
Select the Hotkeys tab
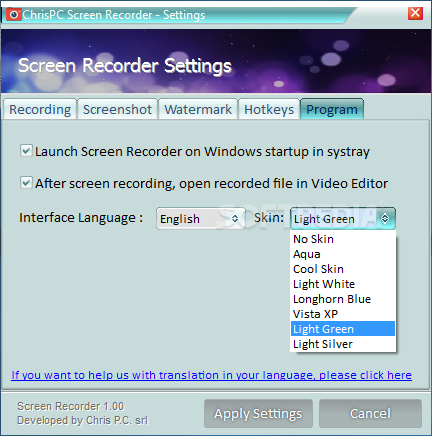[269, 109]
